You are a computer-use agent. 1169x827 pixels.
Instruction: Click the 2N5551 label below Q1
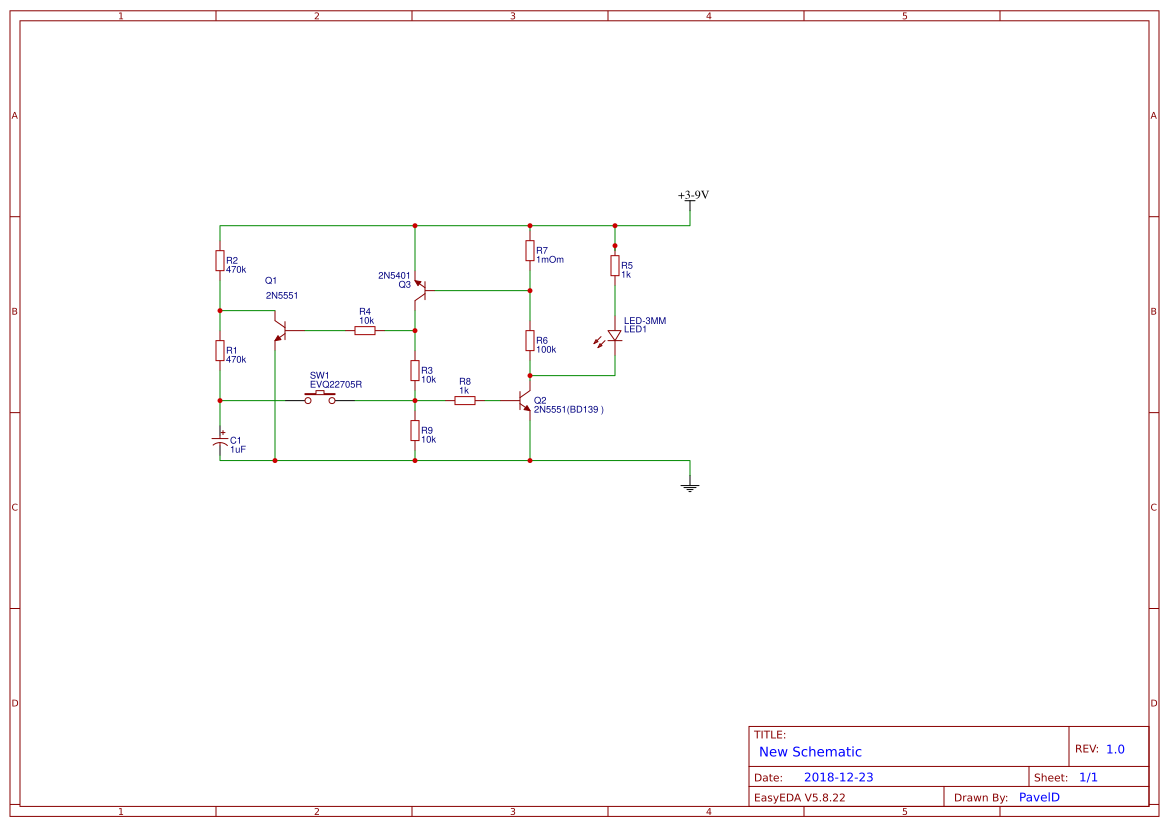[x=282, y=295]
